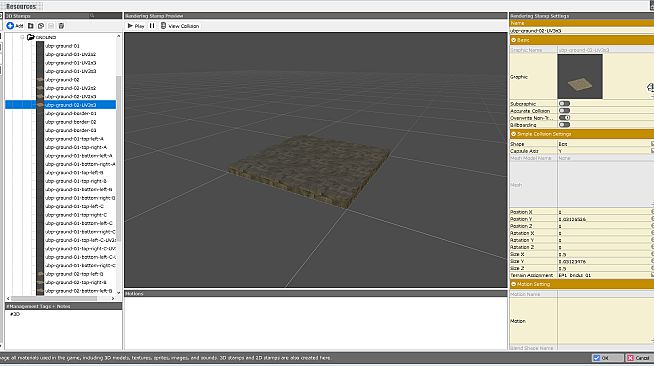Click the stamp tree horizontal scrollbar
Viewport: 654px width, 366px height.
point(54,298)
